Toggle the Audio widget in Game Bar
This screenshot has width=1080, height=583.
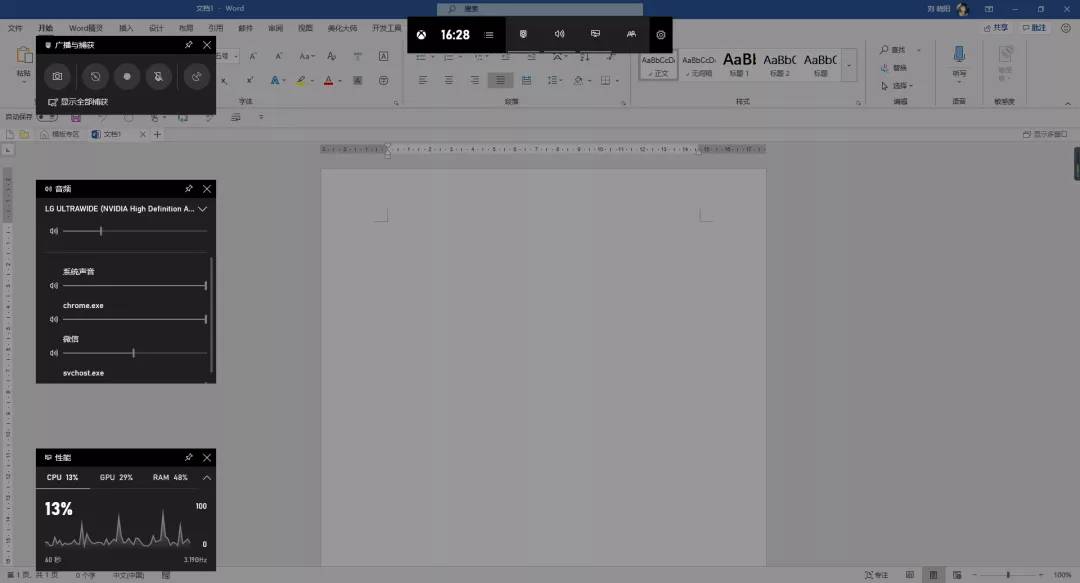pyautogui.click(x=560, y=34)
